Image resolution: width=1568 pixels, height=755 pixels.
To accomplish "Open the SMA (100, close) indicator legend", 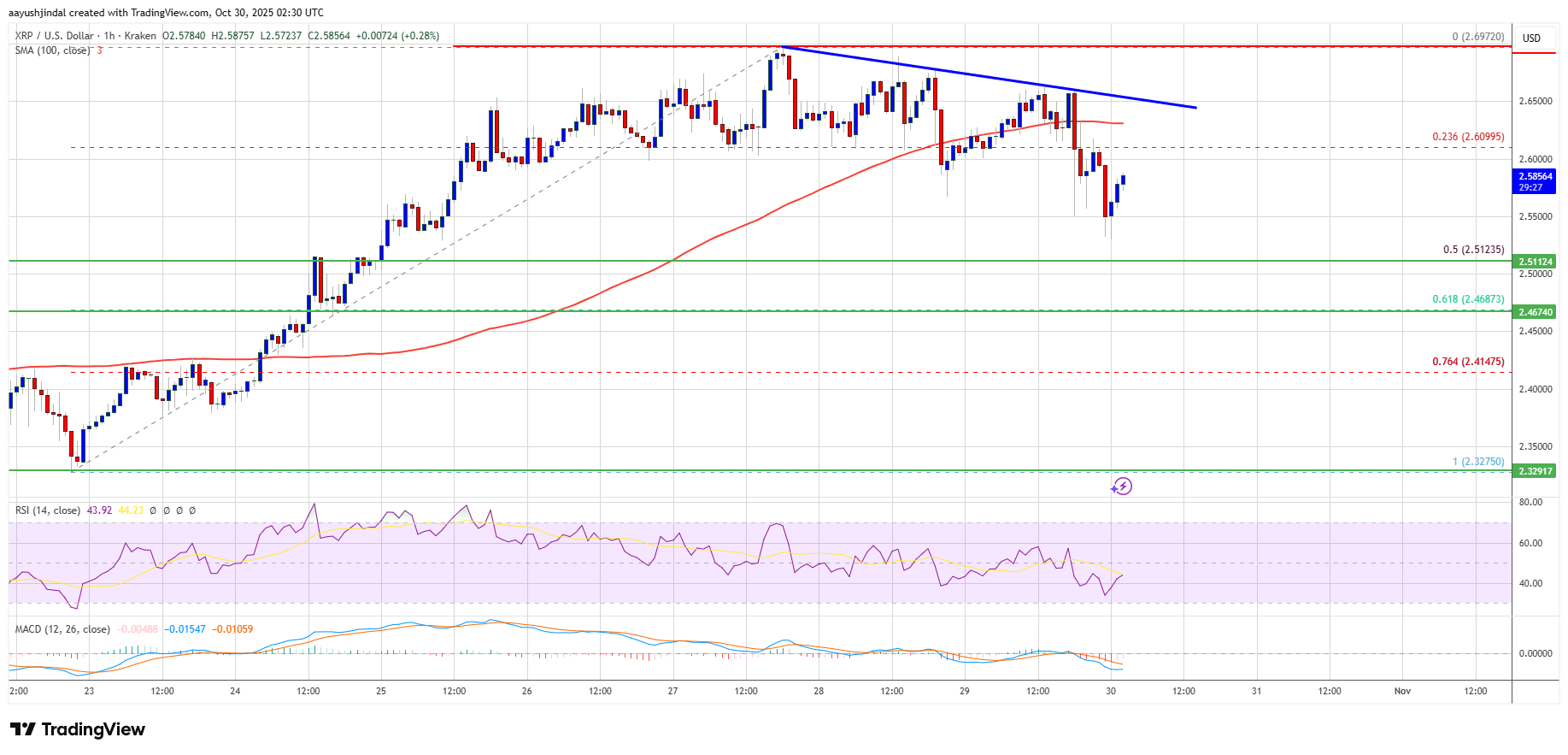I will tap(52, 50).
